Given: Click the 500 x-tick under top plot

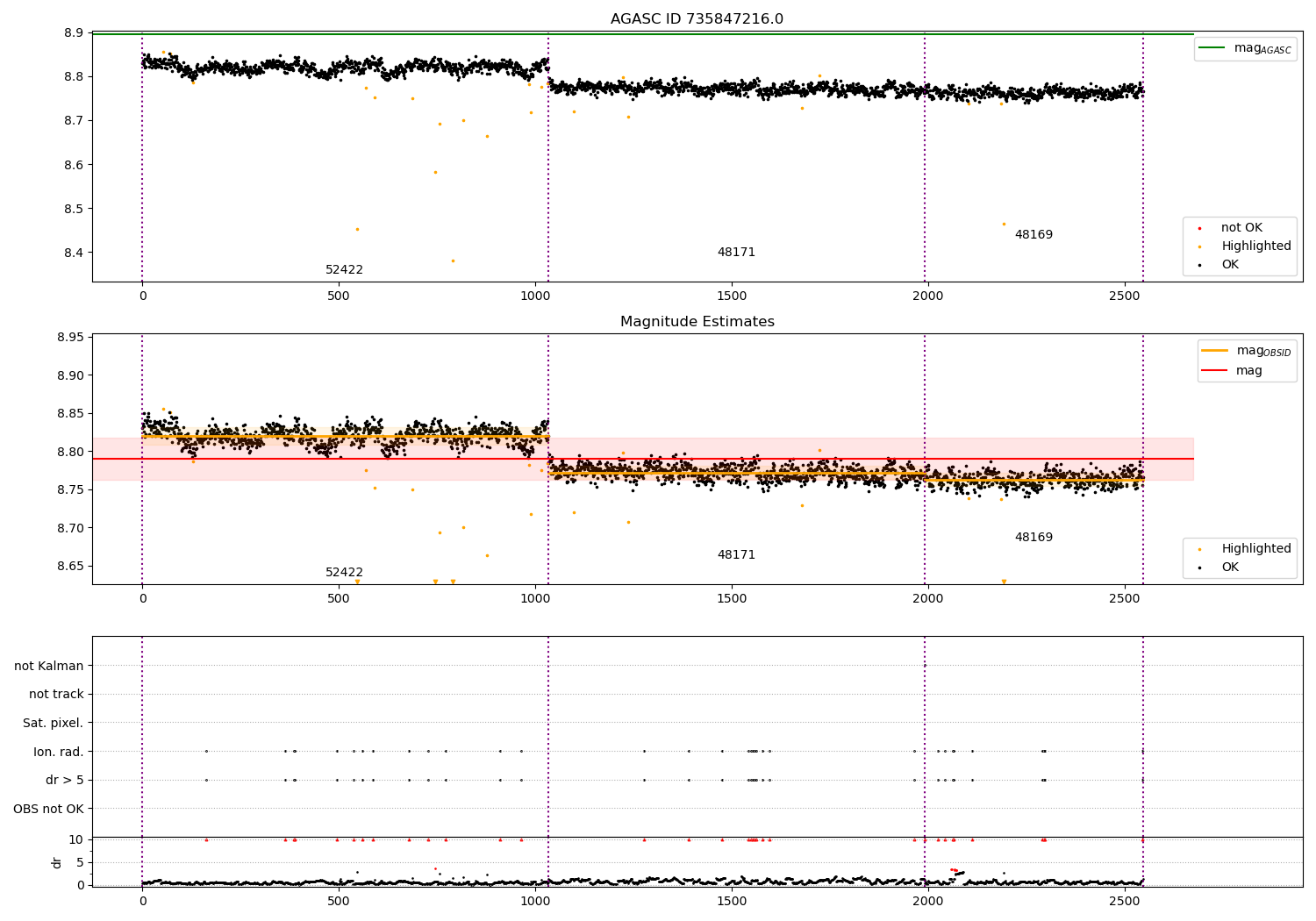Looking at the screenshot, I should point(339,296).
